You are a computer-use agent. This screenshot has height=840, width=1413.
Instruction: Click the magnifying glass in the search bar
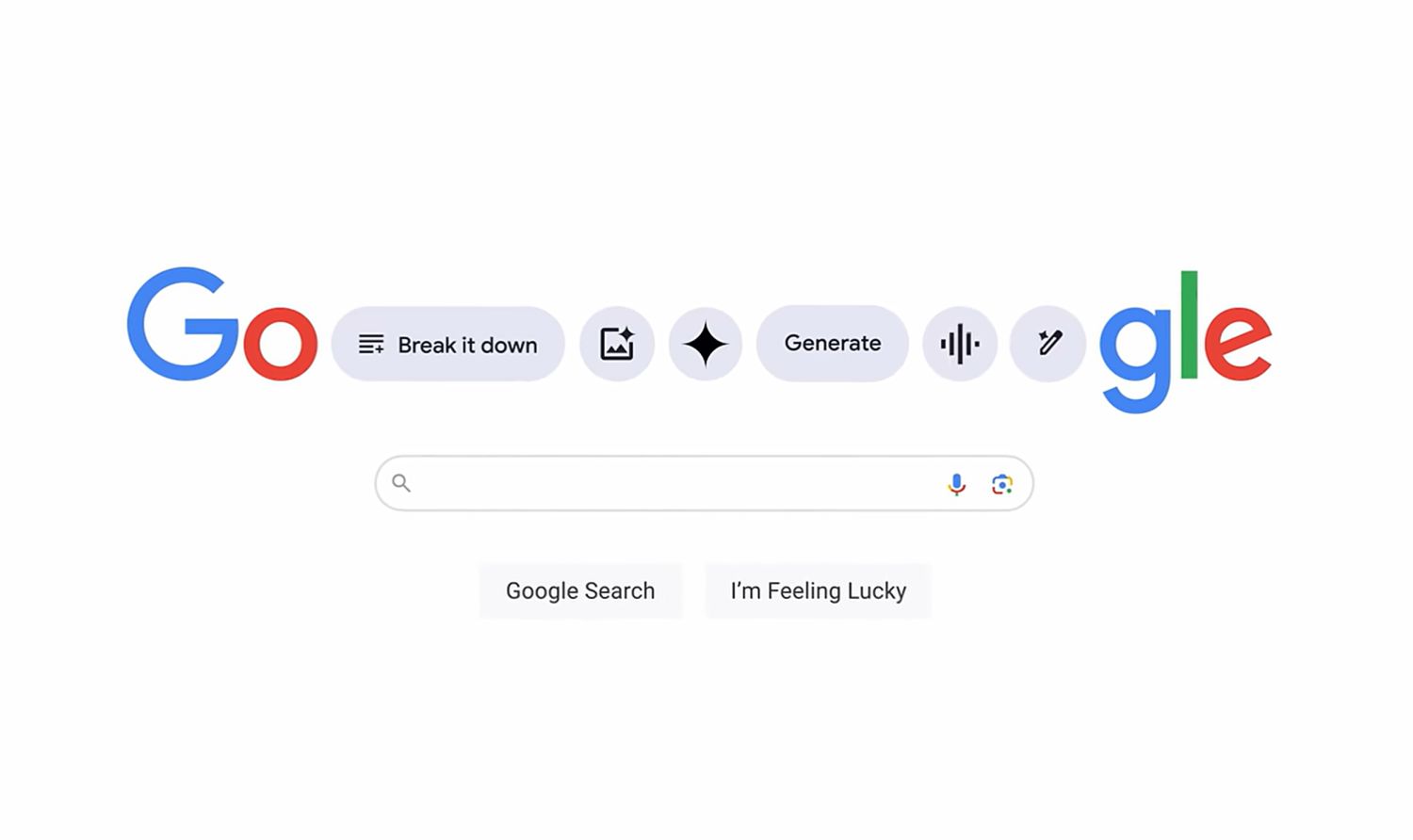pos(401,483)
